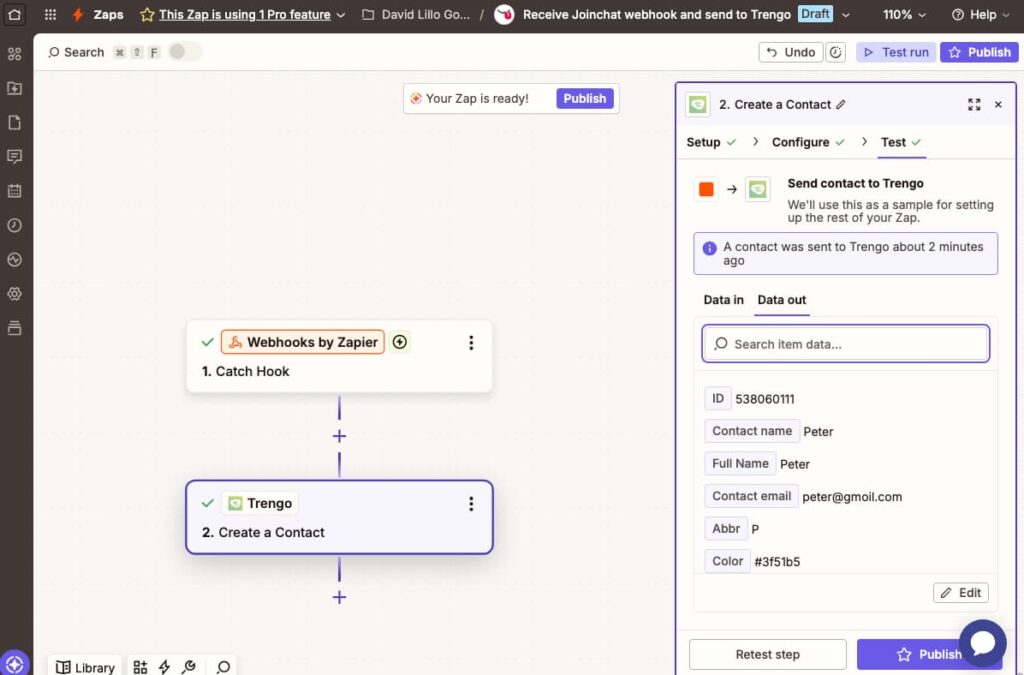Select the Webhooks by Zapier Catch Hook step
Screen dimensions: 1024x675
click(x=339, y=356)
